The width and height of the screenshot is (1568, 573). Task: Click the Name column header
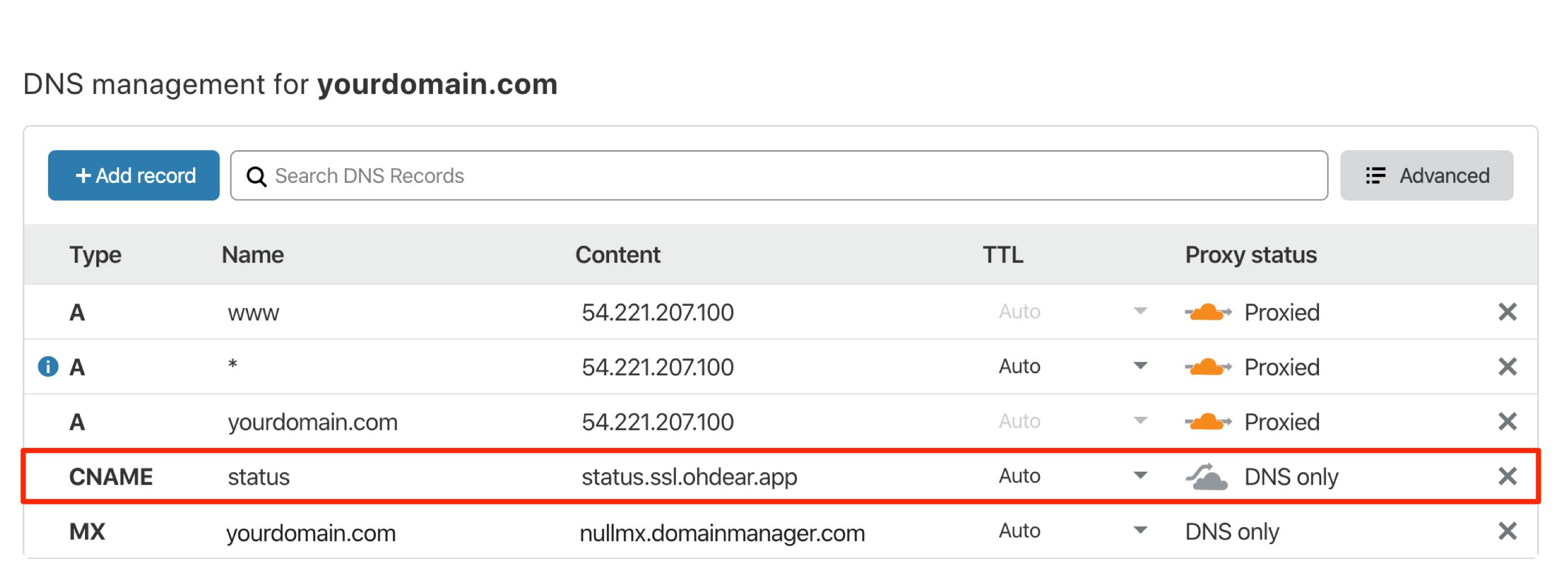click(x=252, y=255)
